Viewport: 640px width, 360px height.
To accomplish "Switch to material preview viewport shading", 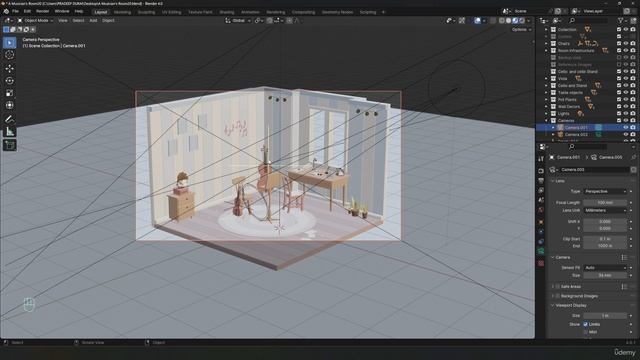I will coord(515,20).
